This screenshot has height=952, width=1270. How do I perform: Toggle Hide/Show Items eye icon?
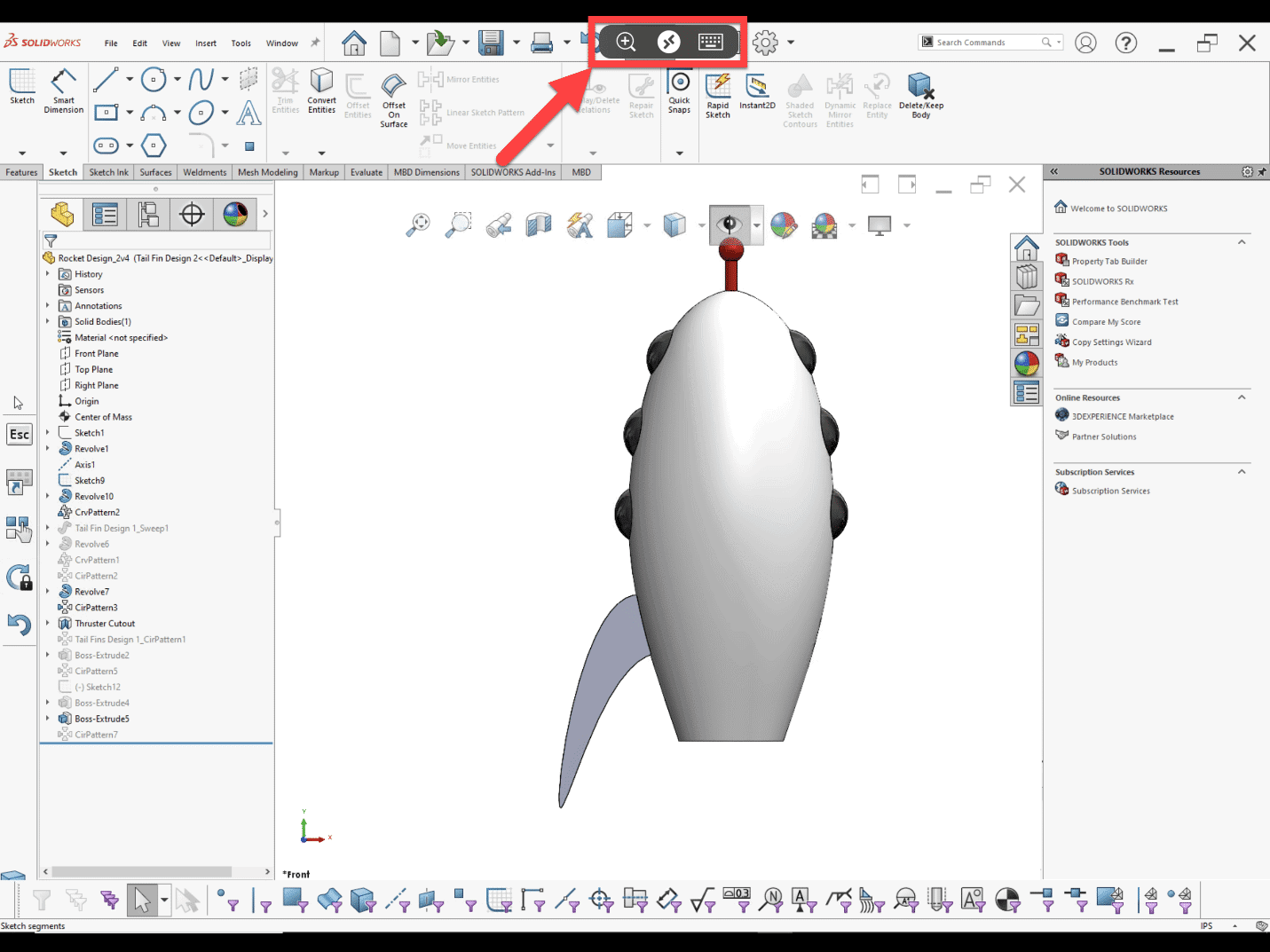pyautogui.click(x=730, y=224)
